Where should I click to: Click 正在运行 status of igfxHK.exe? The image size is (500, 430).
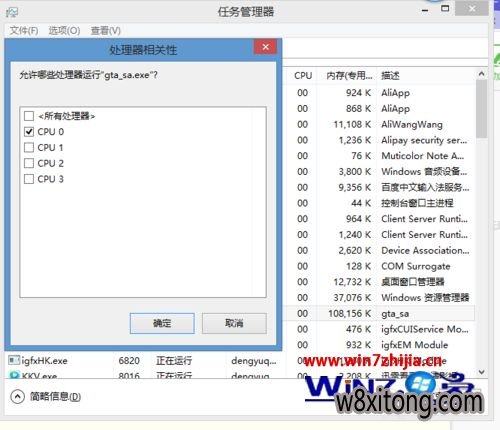[174, 361]
